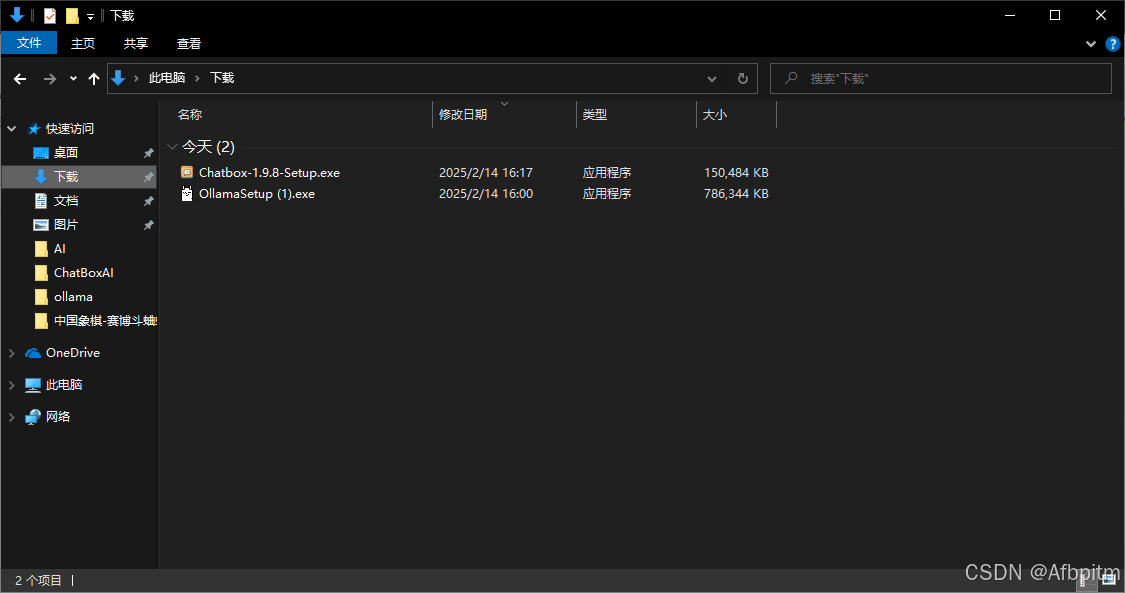Open the recent locations dropdown arrow
Screen dimensions: 1125x593
pos(73,78)
